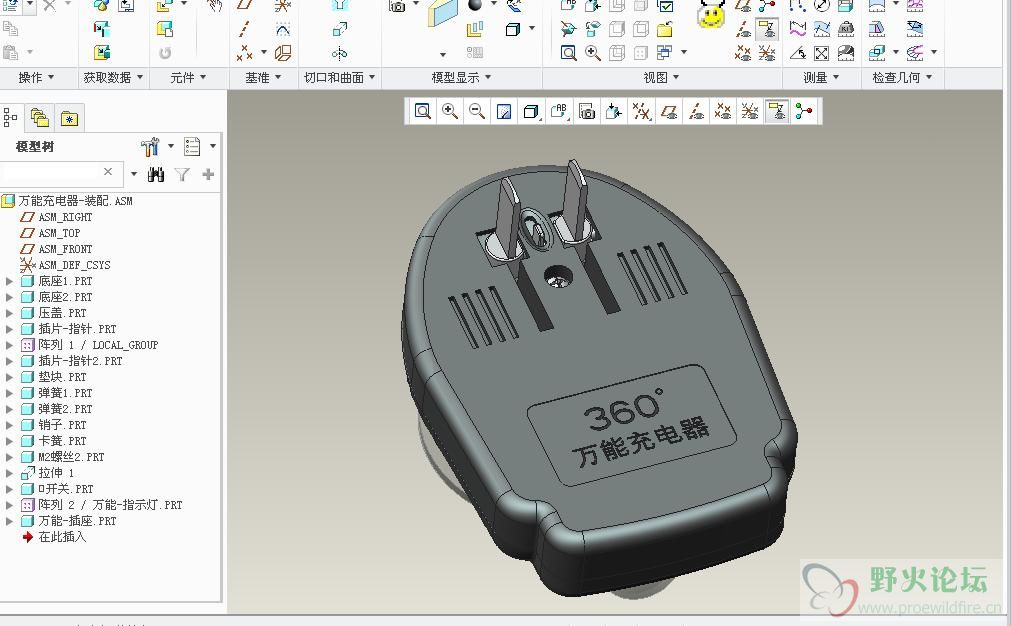Open display style cube in graphics toolbar
The image size is (1011, 626).
click(x=531, y=111)
